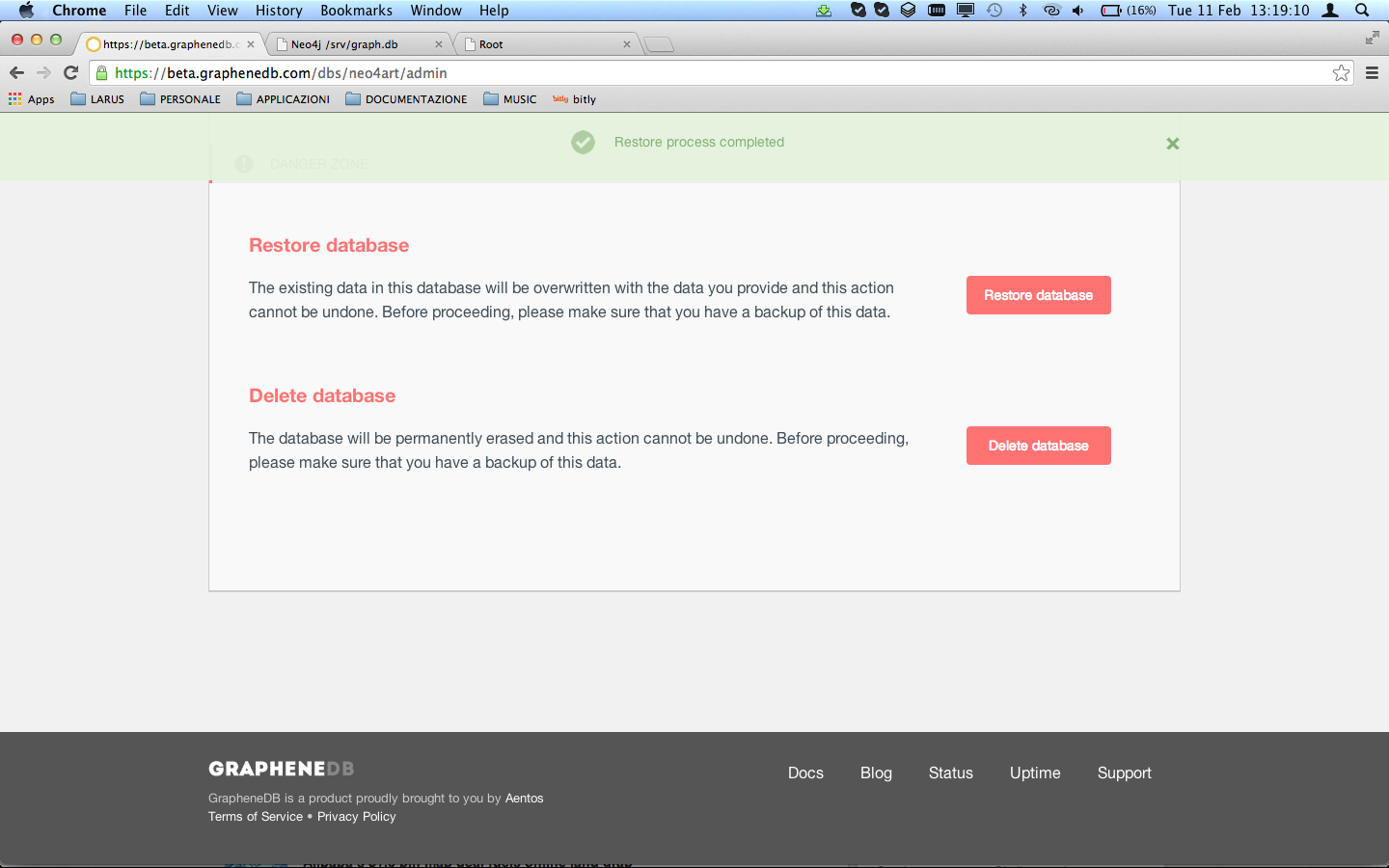Open the Terms of Service link

tap(256, 816)
